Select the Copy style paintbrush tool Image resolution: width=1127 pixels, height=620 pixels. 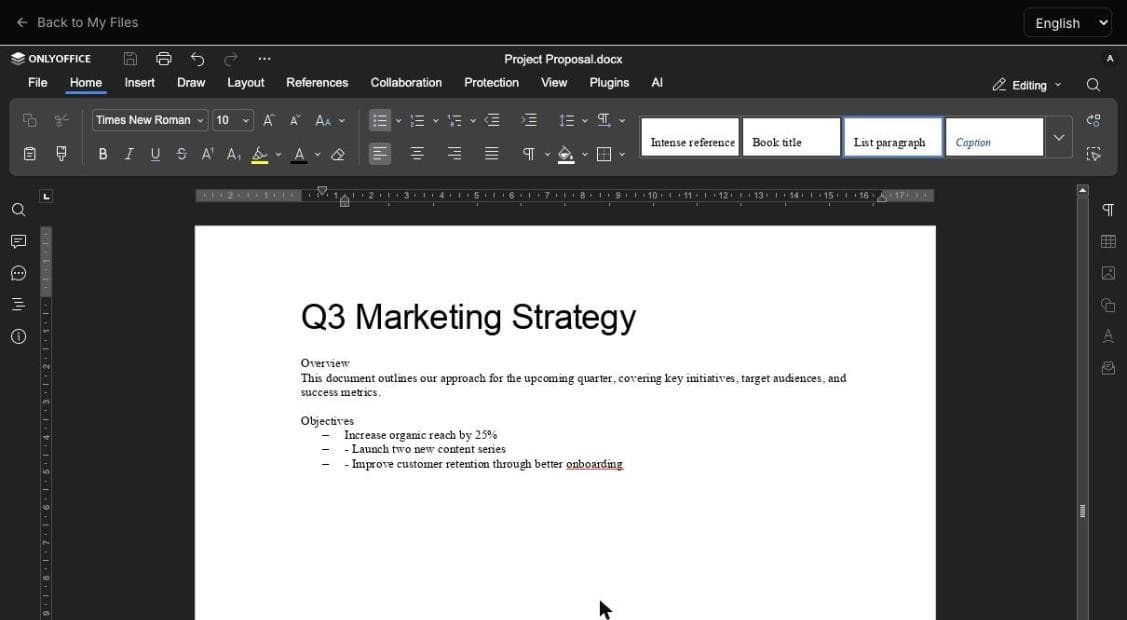pyautogui.click(x=62, y=154)
